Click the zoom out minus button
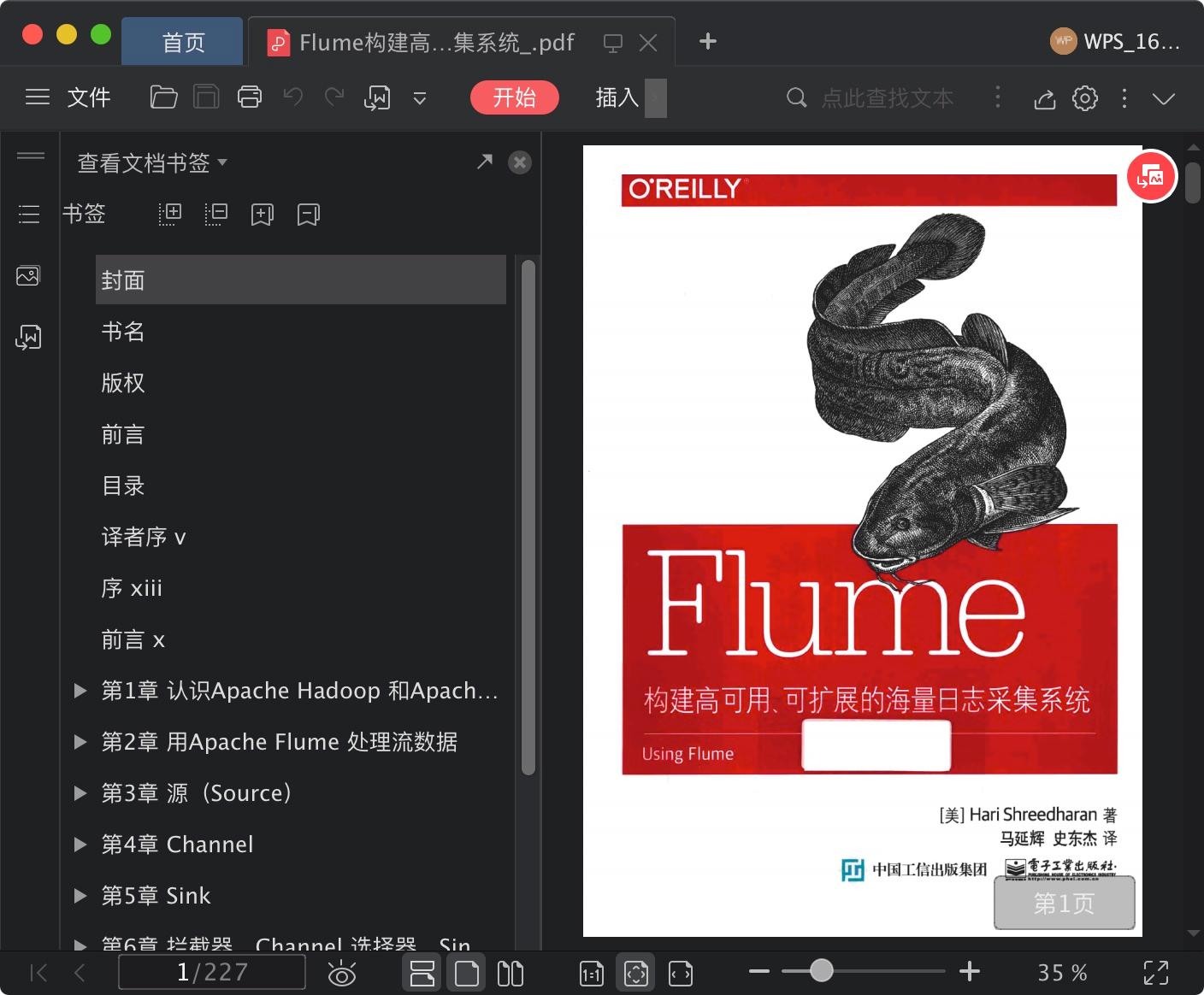Viewport: 1204px width, 995px height. pyautogui.click(x=759, y=971)
